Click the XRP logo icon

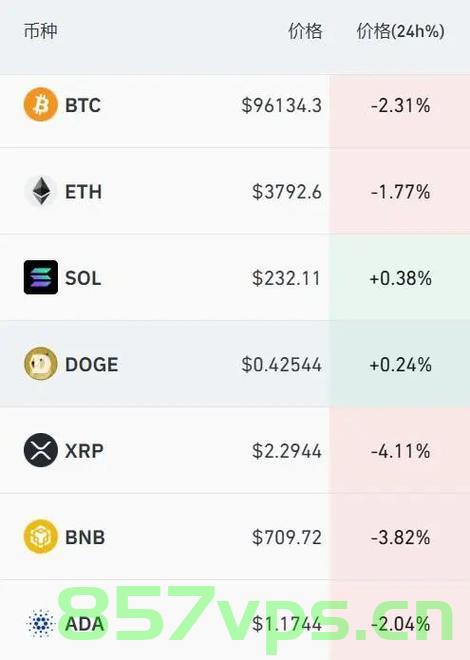[x=41, y=450]
